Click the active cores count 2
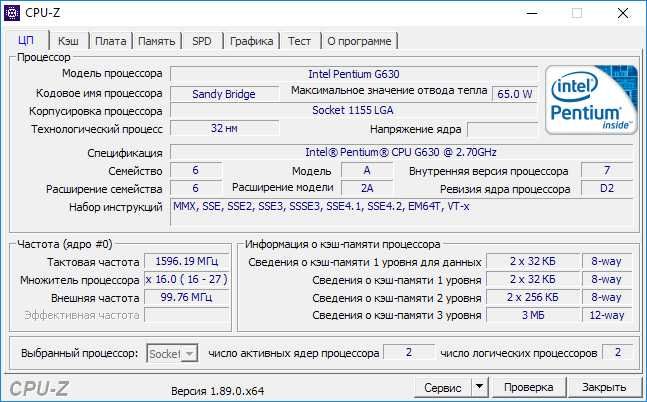Image resolution: width=647 pixels, height=402 pixels. [x=409, y=352]
